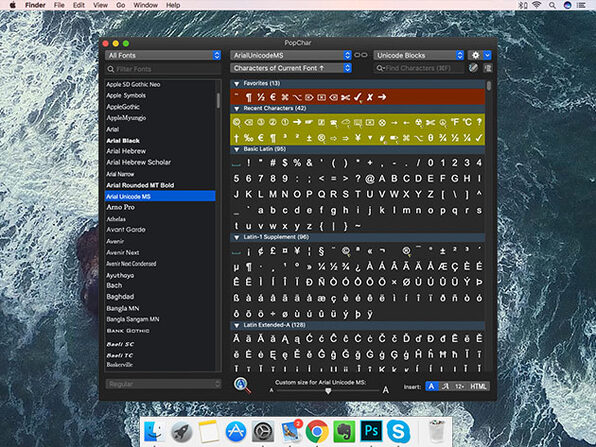
Task: Click the character table scrollbar thumb
Action: click(488, 86)
